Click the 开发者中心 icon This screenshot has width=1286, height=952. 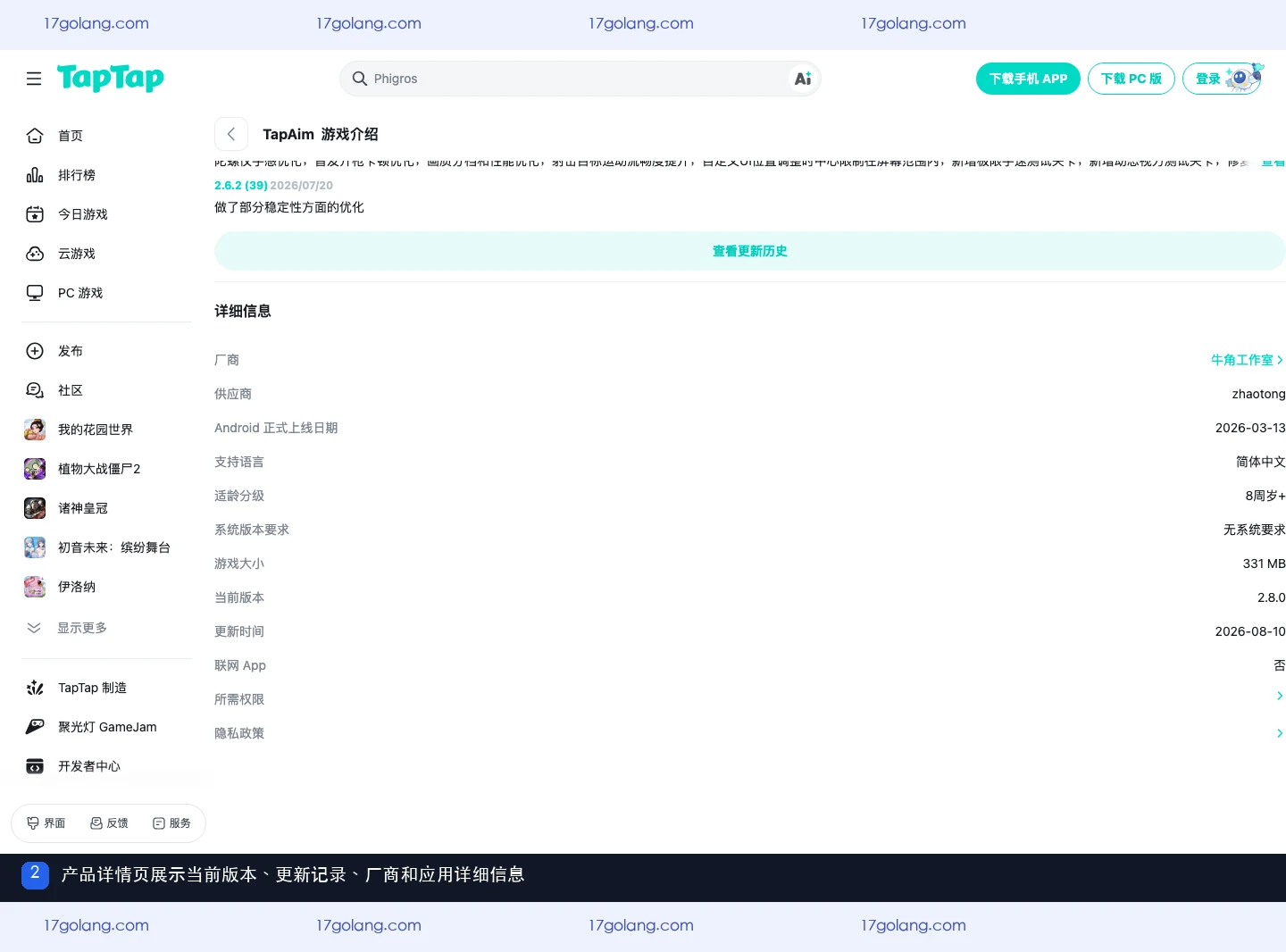[35, 766]
